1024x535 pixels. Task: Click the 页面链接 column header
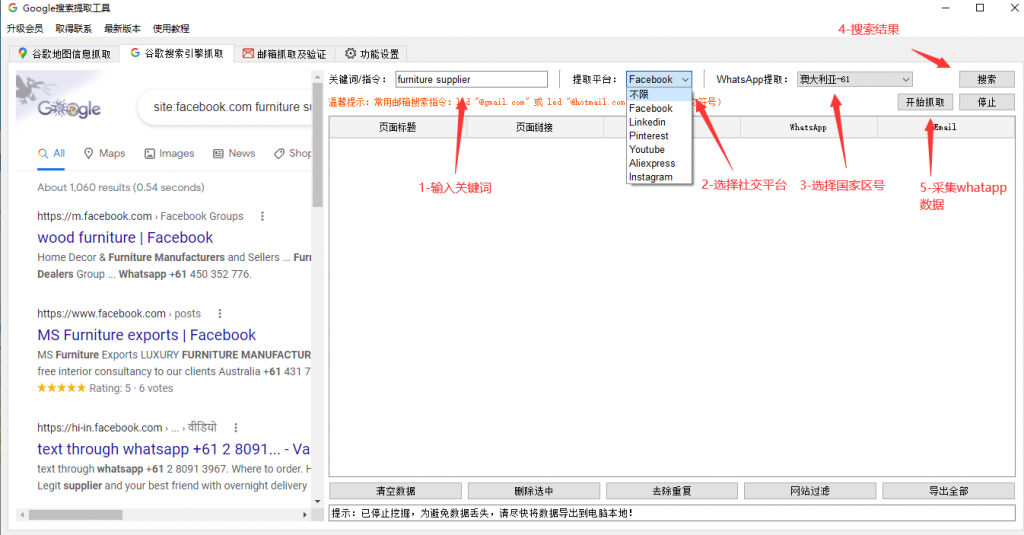[x=534, y=127]
